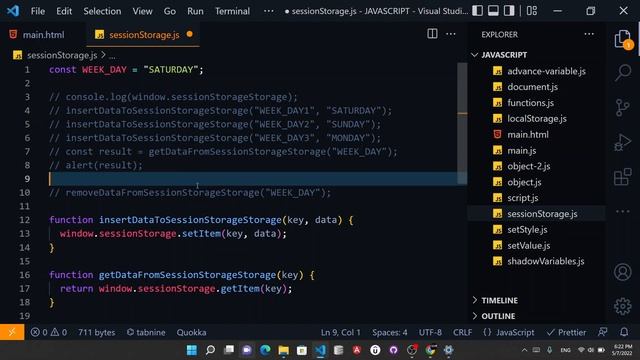The image size is (640, 360).
Task: Toggle the Primary Side Bar layout icon
Action: click(x=478, y=11)
